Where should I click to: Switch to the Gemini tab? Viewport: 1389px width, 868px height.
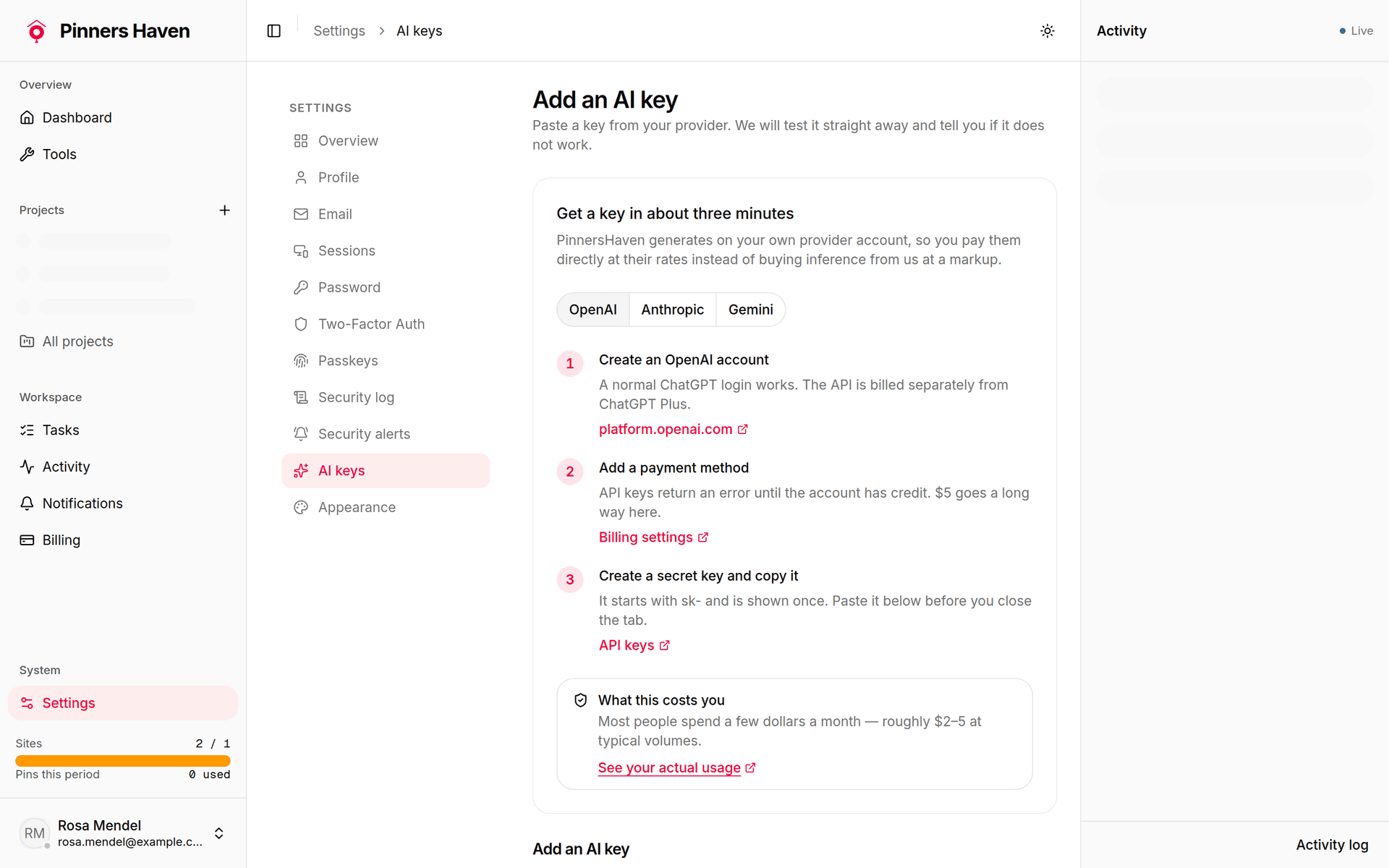point(751,310)
